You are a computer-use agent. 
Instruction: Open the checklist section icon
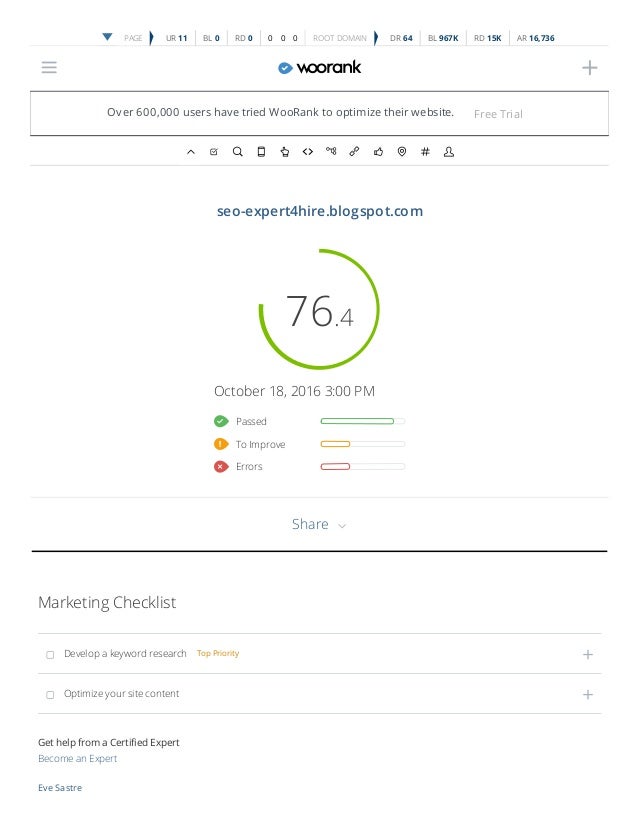(x=214, y=152)
